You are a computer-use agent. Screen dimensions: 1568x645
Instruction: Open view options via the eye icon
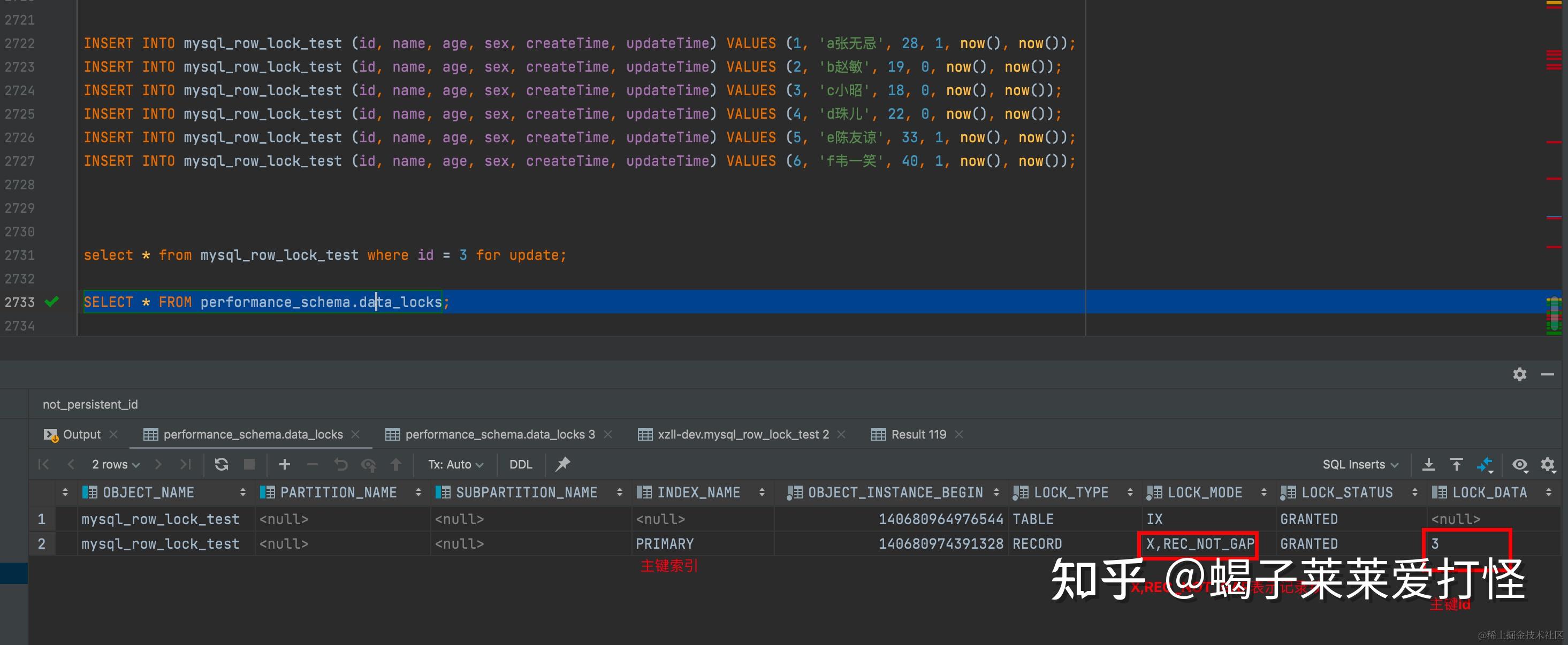click(x=1520, y=465)
